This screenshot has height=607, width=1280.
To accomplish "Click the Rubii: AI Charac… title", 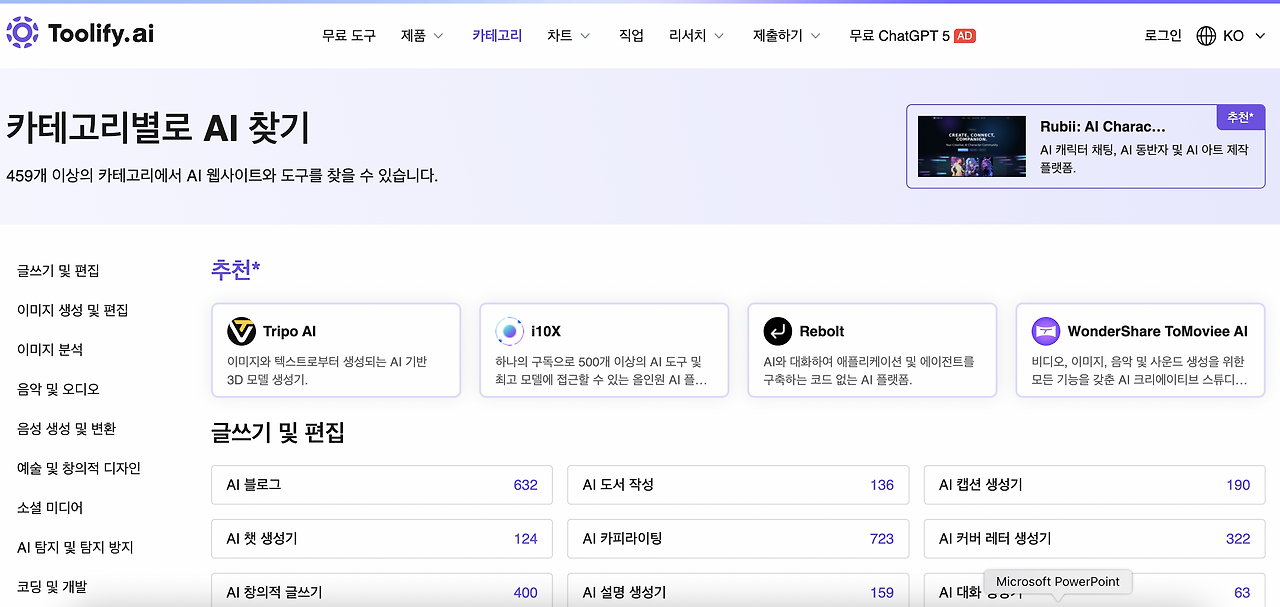I will point(1103,127).
